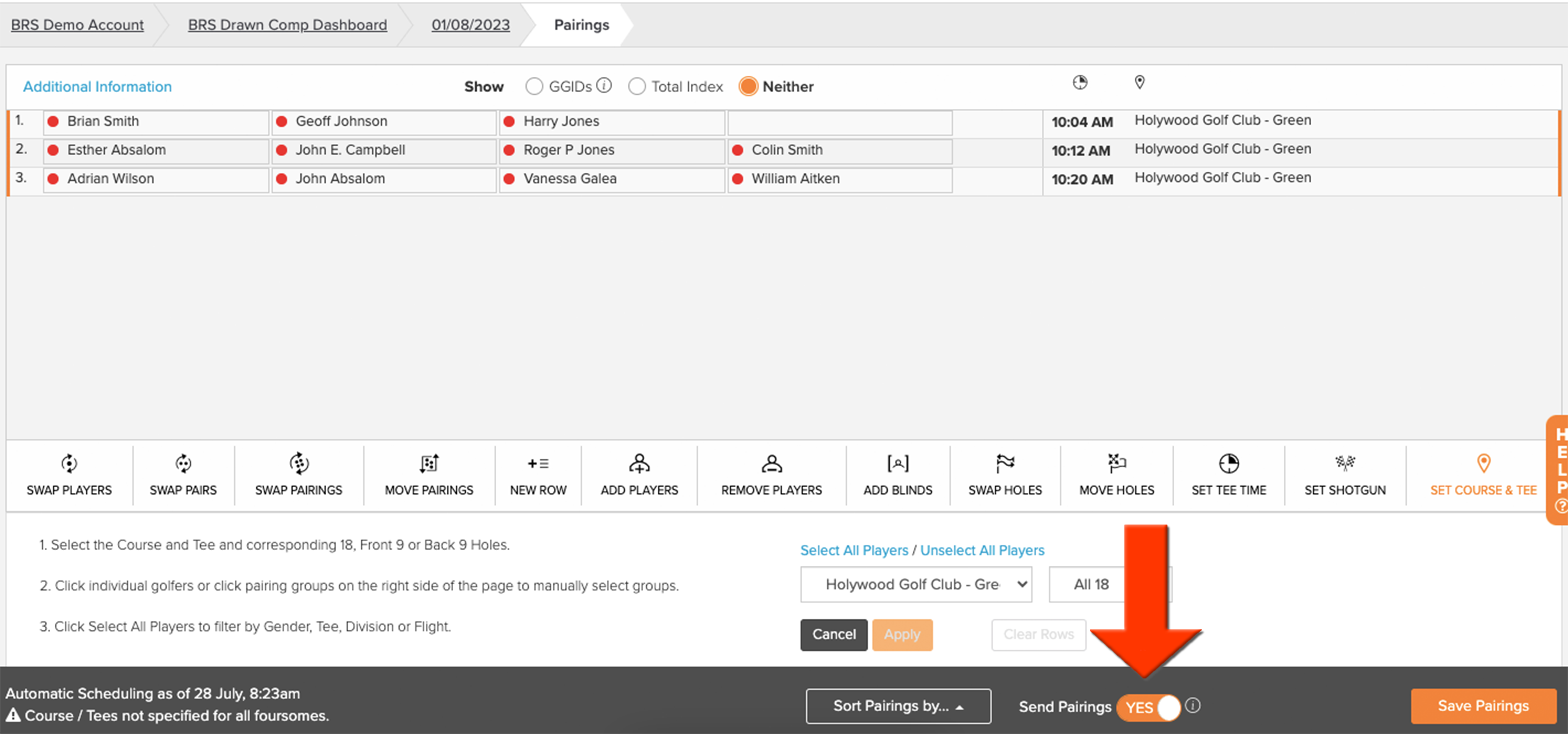Select player Harry Jones
1568x734 pixels.
[x=612, y=122]
